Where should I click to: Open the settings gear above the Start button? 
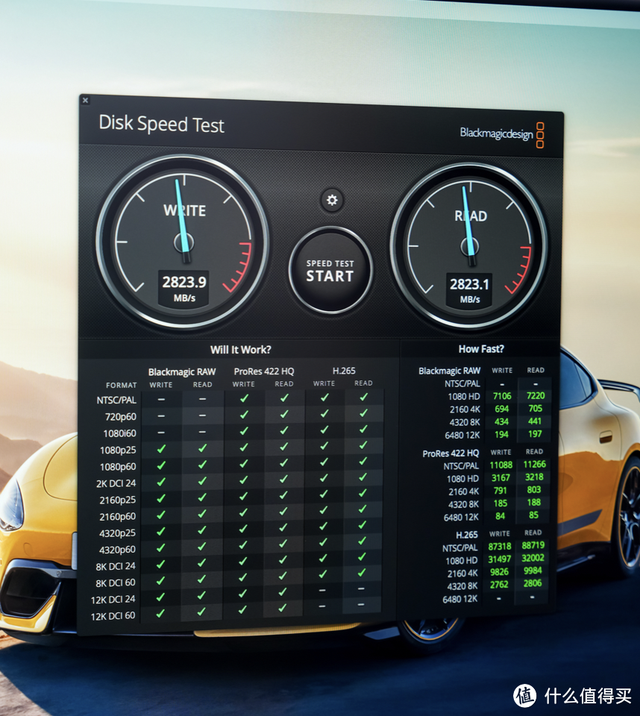[x=332, y=200]
